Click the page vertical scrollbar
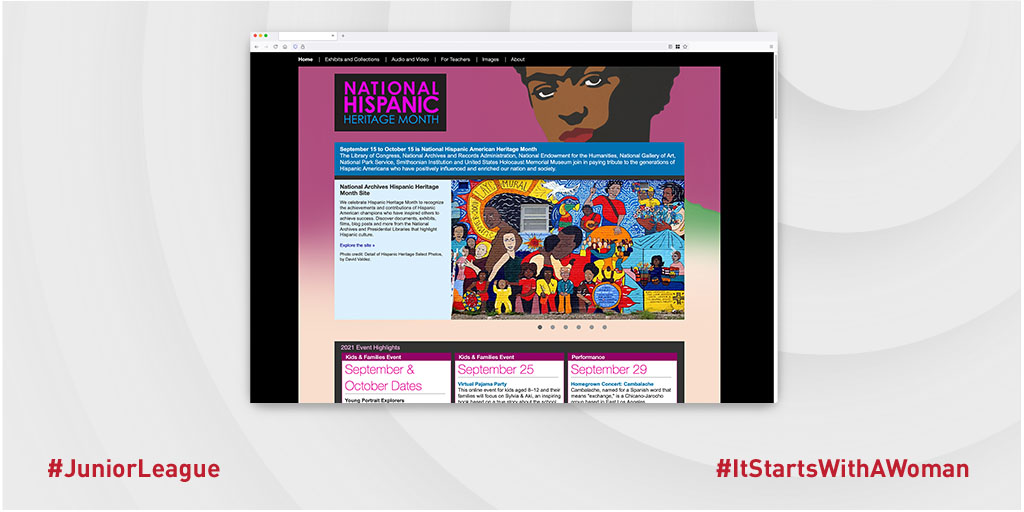1024x512 pixels. pos(775,85)
